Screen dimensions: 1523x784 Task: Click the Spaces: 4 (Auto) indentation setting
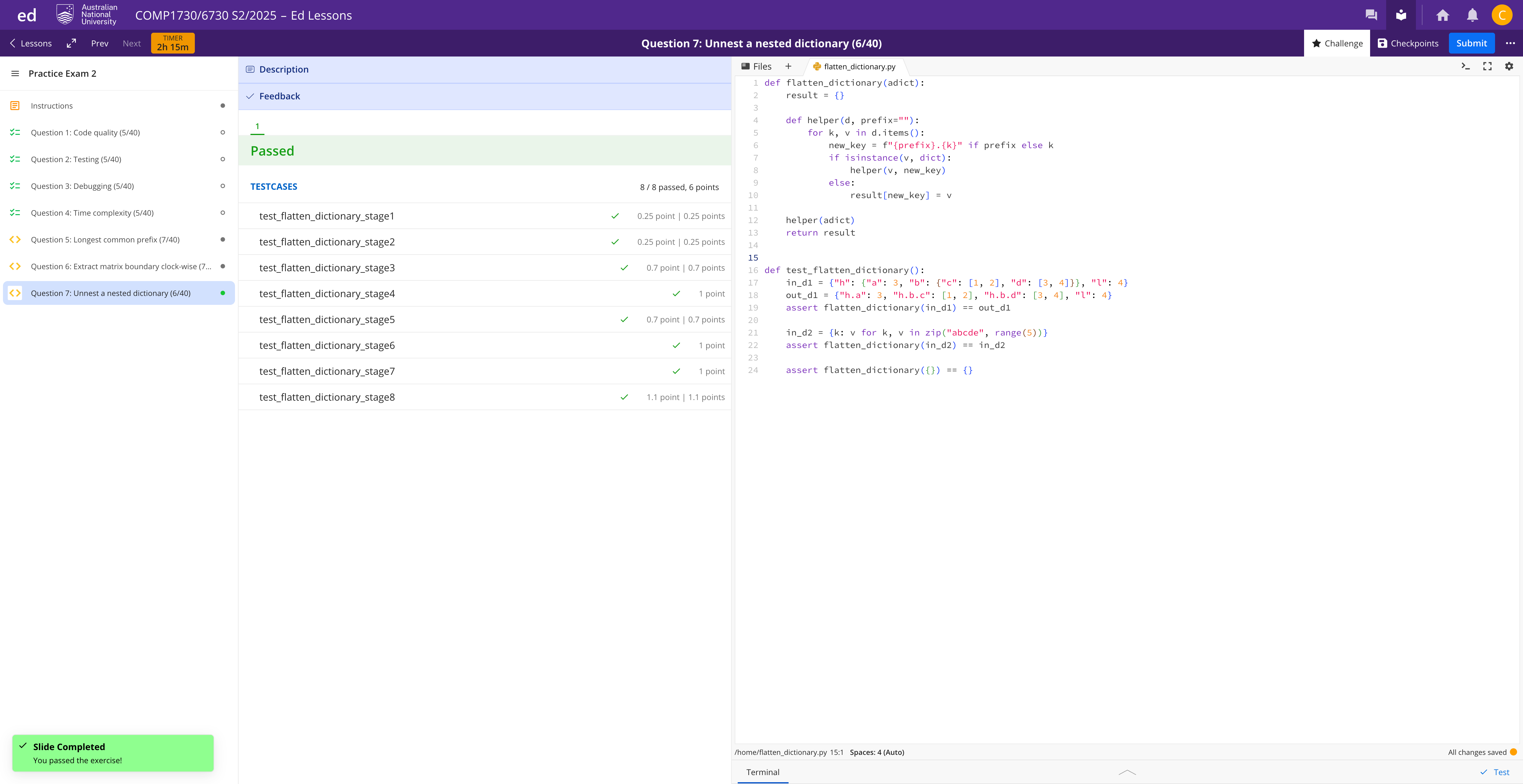[x=877, y=752]
